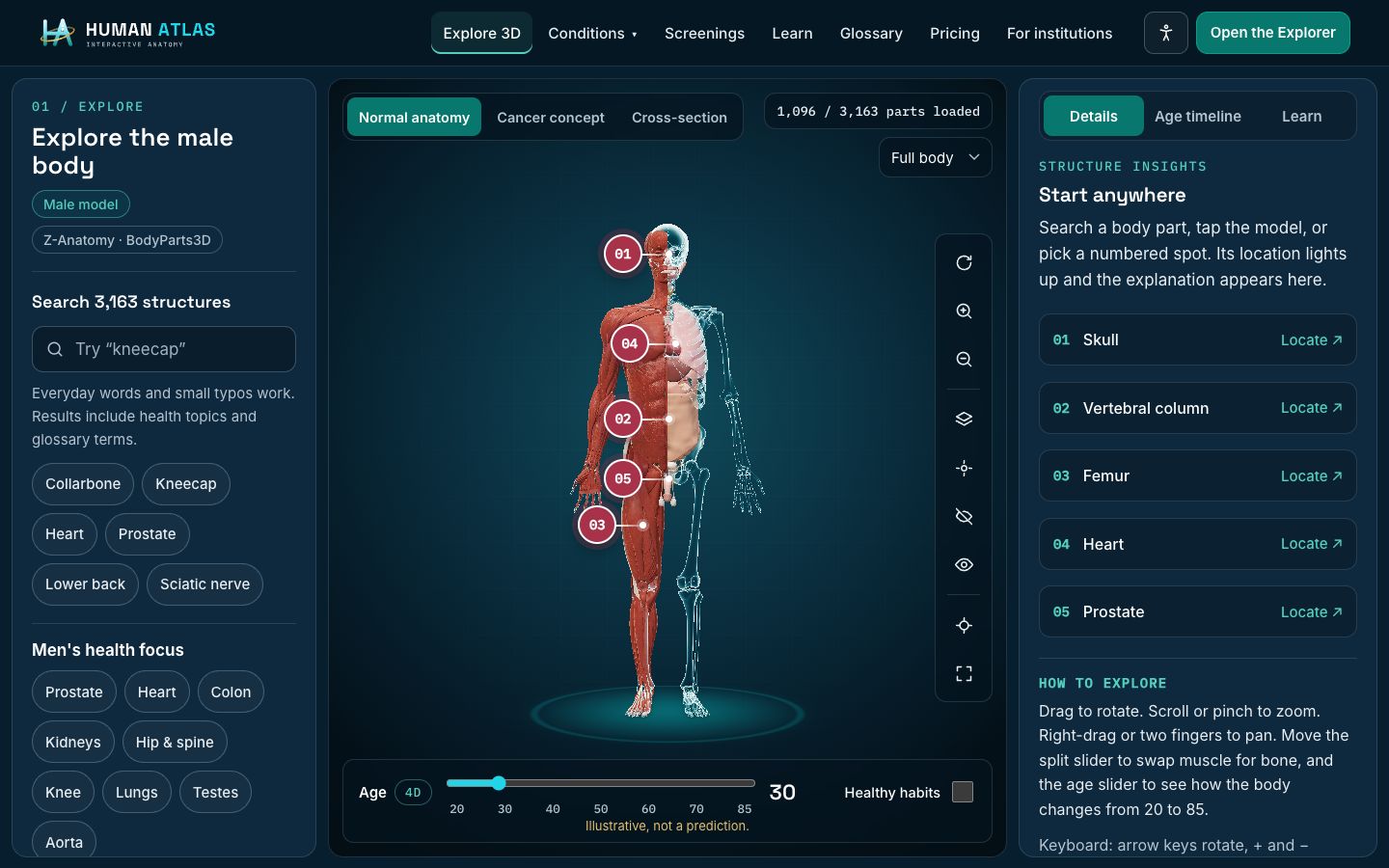
Task: Open the Age timeline tab
Action: point(1198,116)
